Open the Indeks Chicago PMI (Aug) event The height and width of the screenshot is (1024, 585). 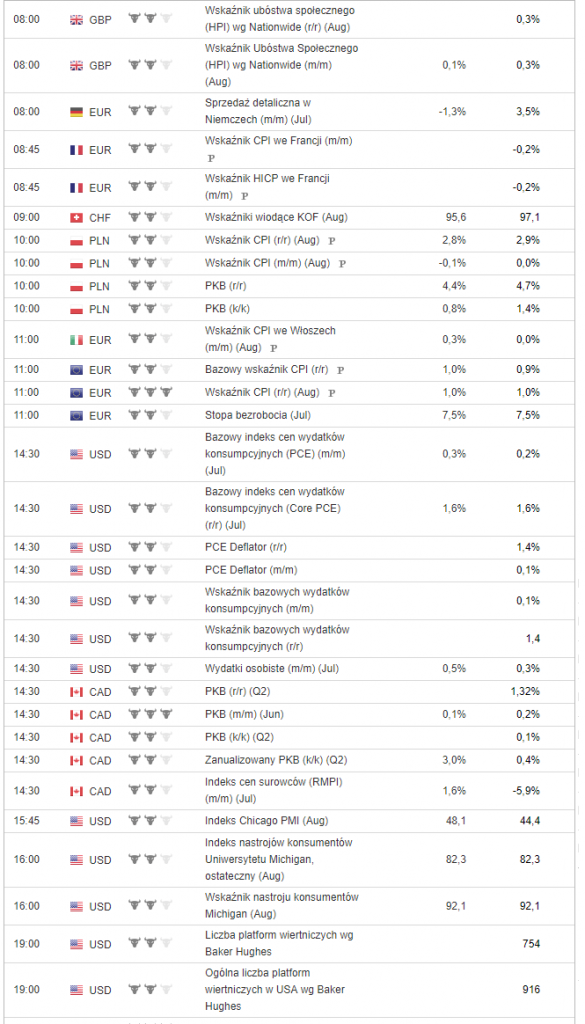tap(266, 820)
